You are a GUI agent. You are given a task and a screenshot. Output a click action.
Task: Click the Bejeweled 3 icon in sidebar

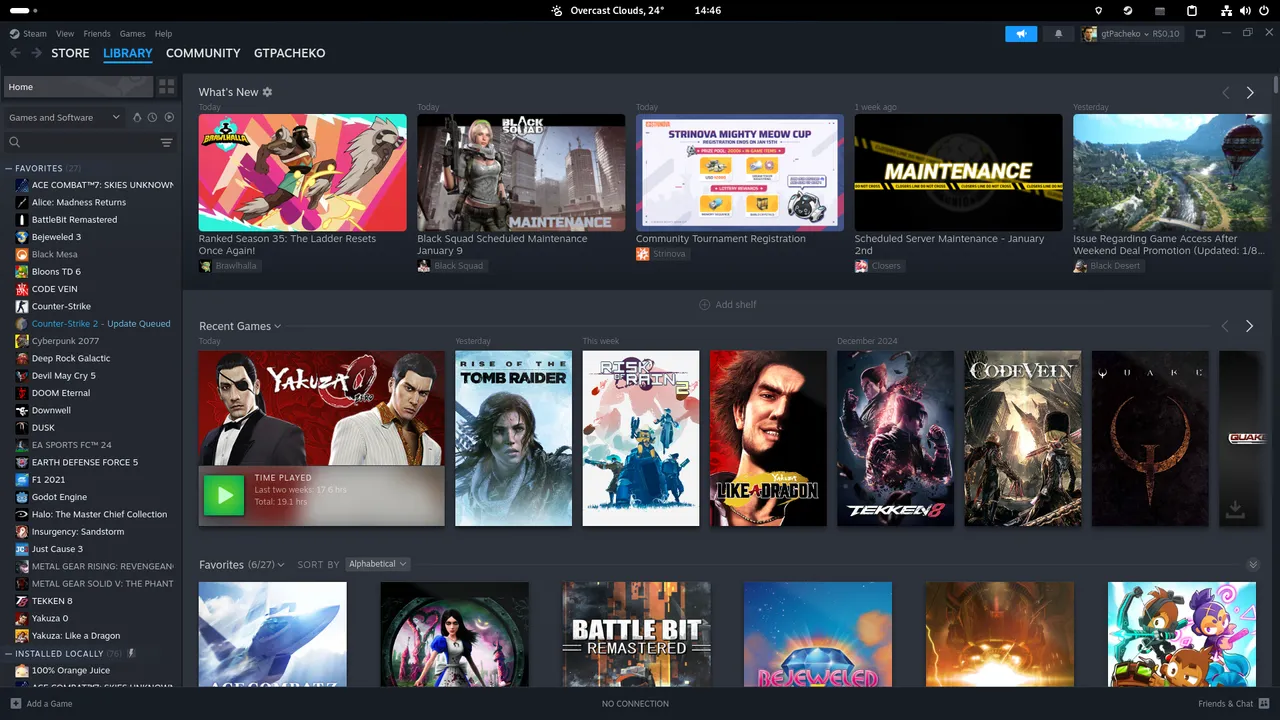22,237
